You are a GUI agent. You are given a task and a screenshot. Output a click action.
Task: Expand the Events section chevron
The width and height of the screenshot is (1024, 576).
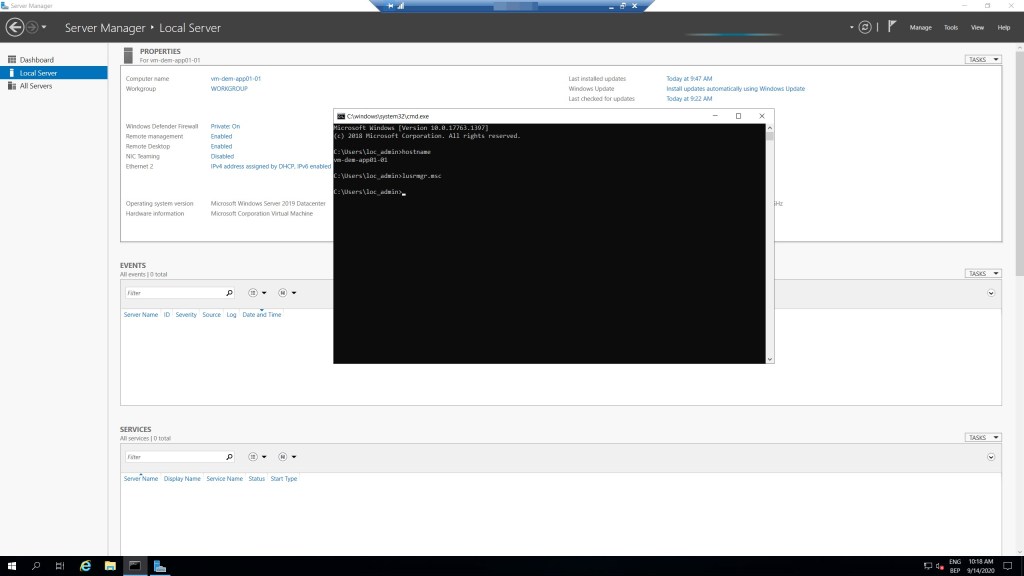pos(991,293)
